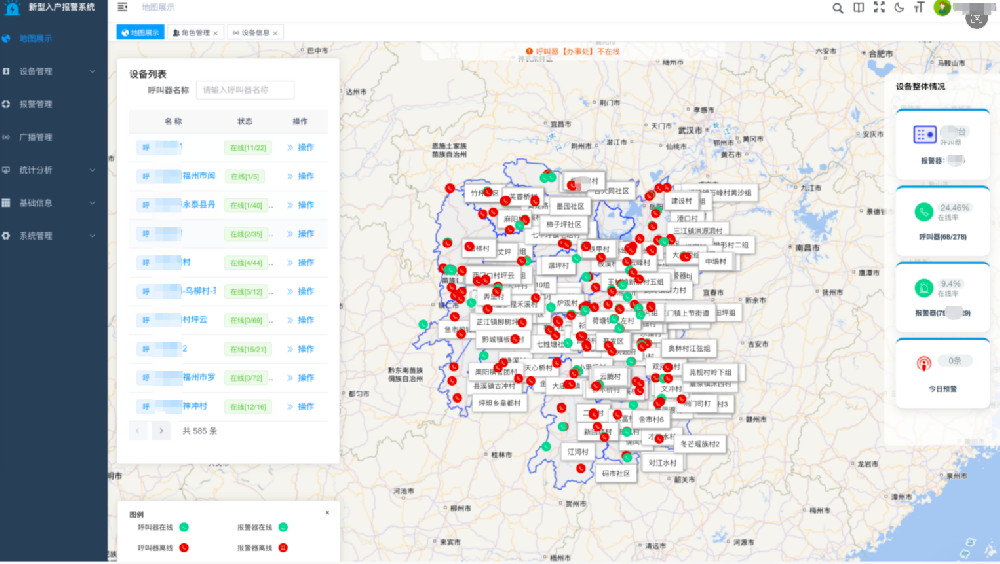
Task: Click the font size icon
Action: tap(919, 8)
